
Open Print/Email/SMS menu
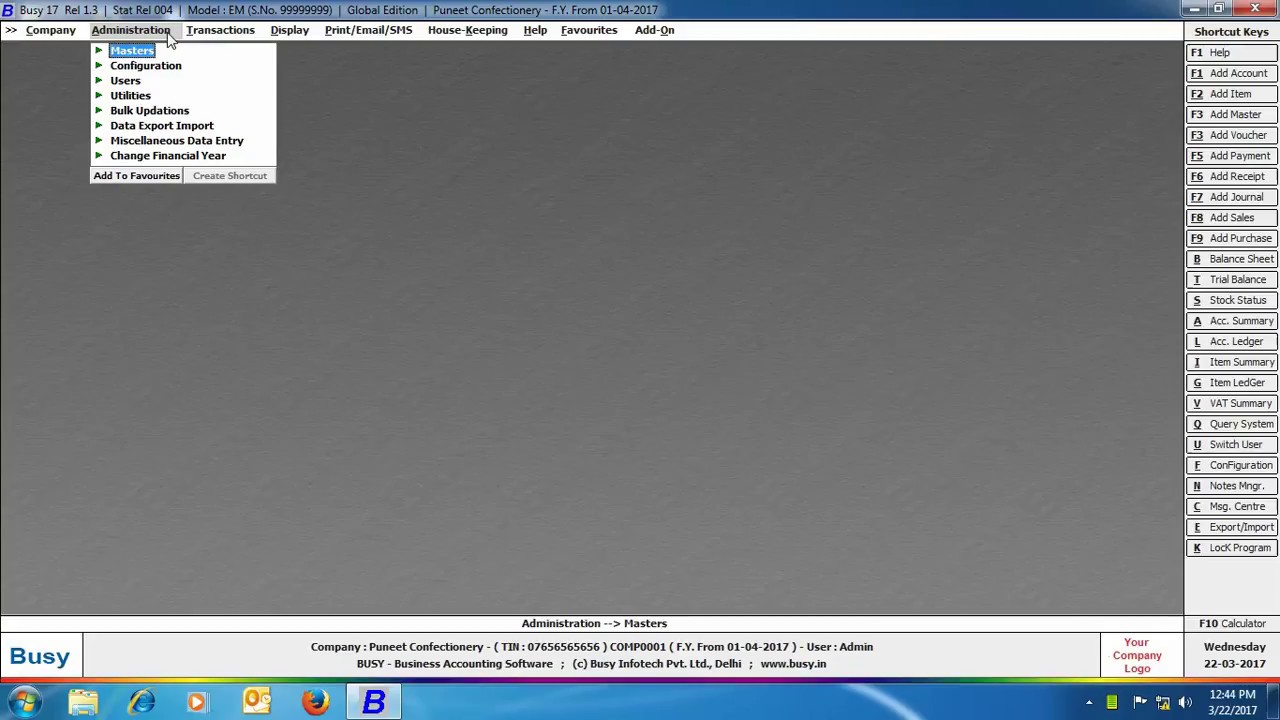pos(368,30)
